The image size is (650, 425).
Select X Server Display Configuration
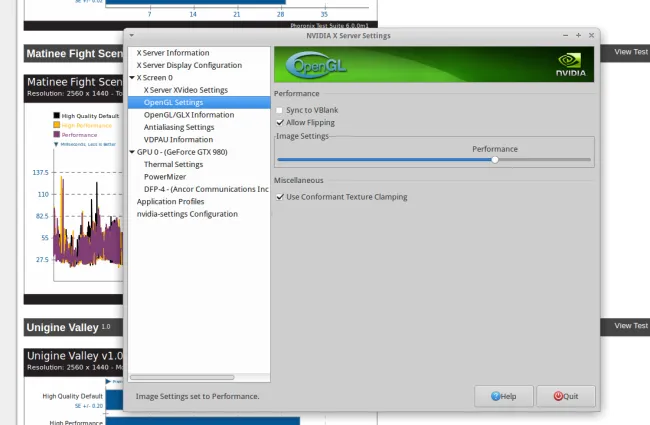(x=189, y=65)
